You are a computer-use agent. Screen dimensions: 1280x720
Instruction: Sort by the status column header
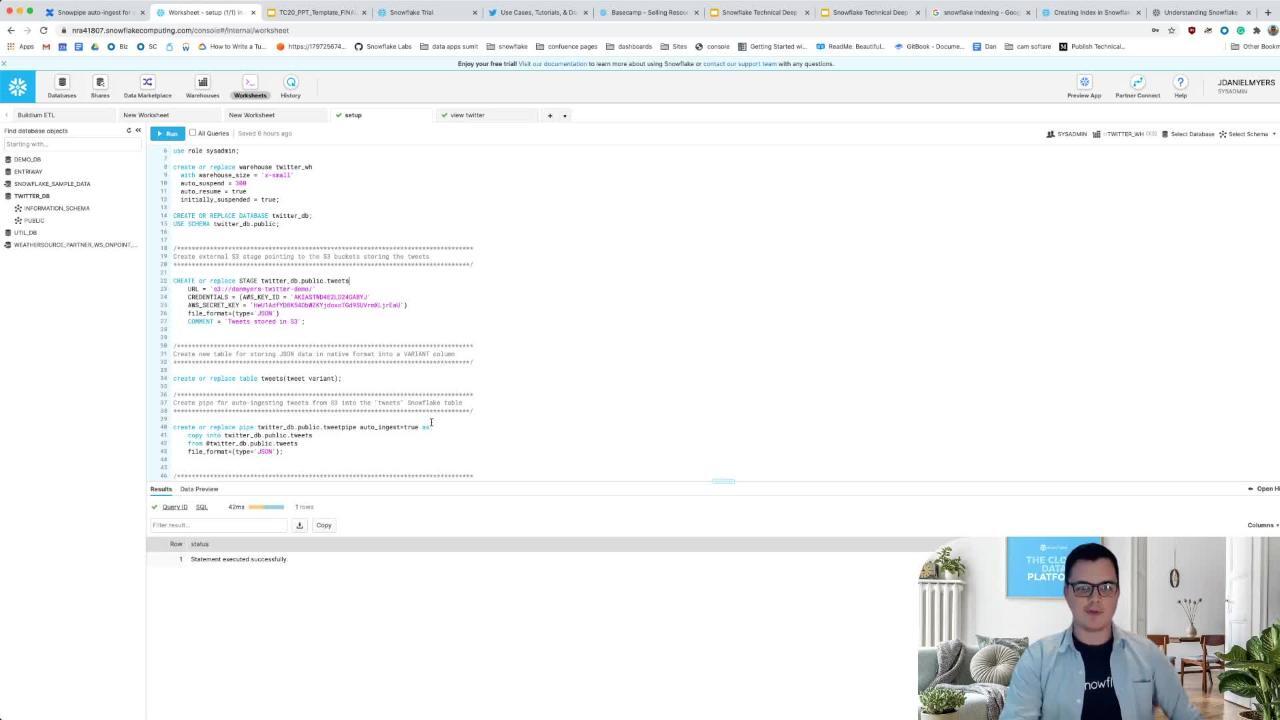200,544
